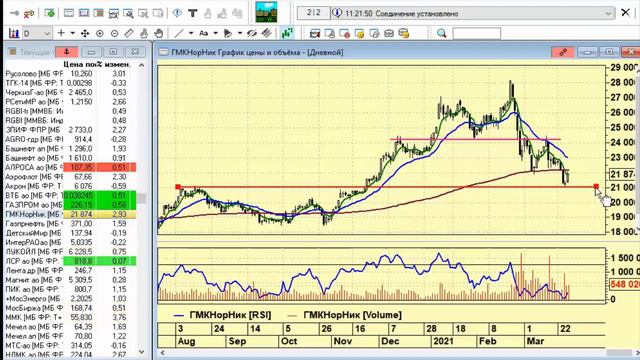640x360 pixels.
Task: Click the stacked coins money icon
Action: pyautogui.click(x=404, y=33)
